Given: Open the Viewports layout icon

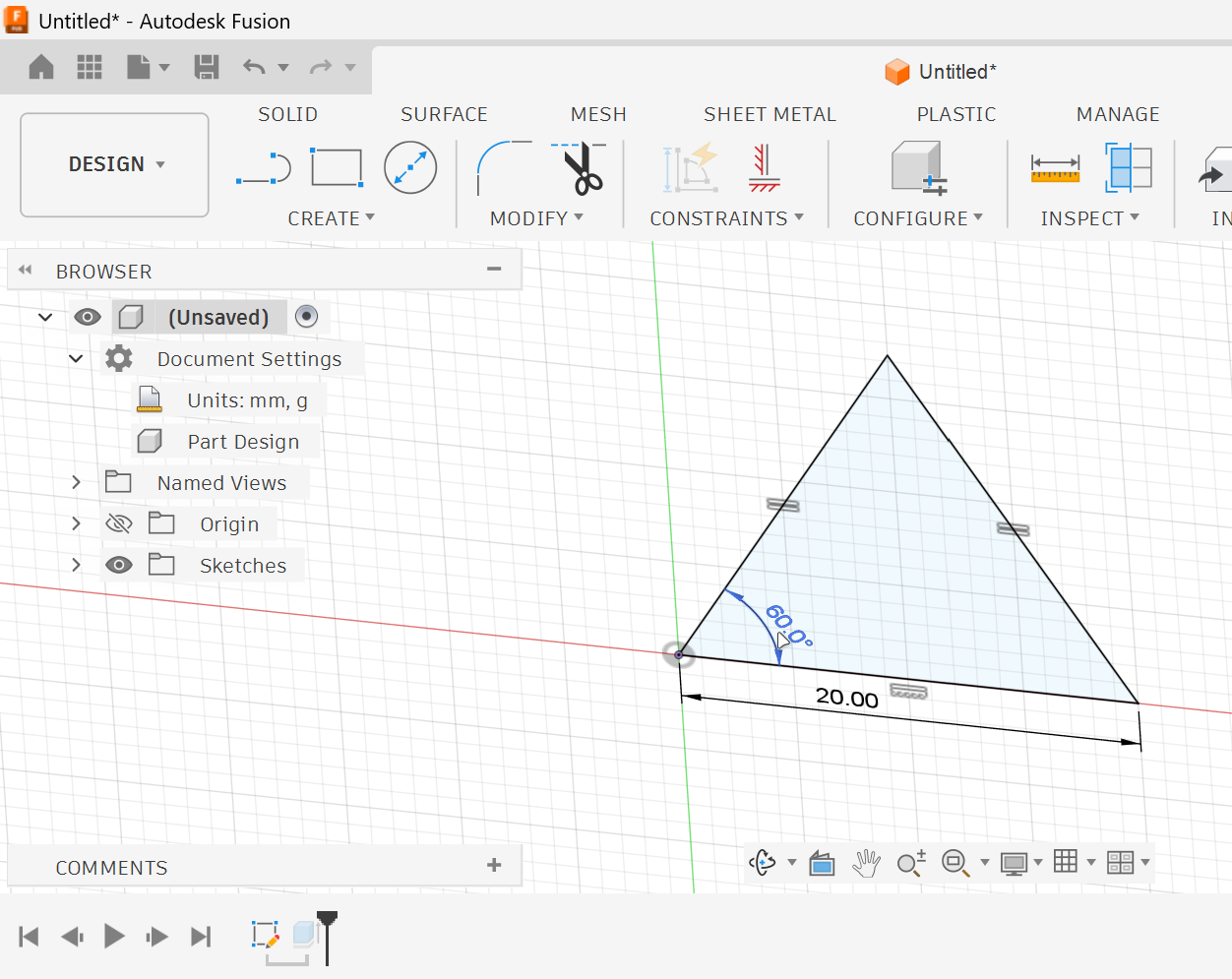Looking at the screenshot, I should coord(1120,863).
